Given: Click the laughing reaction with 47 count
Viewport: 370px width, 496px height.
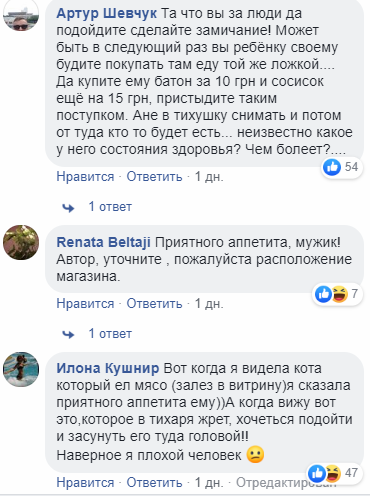Looking at the screenshot, I should pyautogui.click(x=333, y=473).
